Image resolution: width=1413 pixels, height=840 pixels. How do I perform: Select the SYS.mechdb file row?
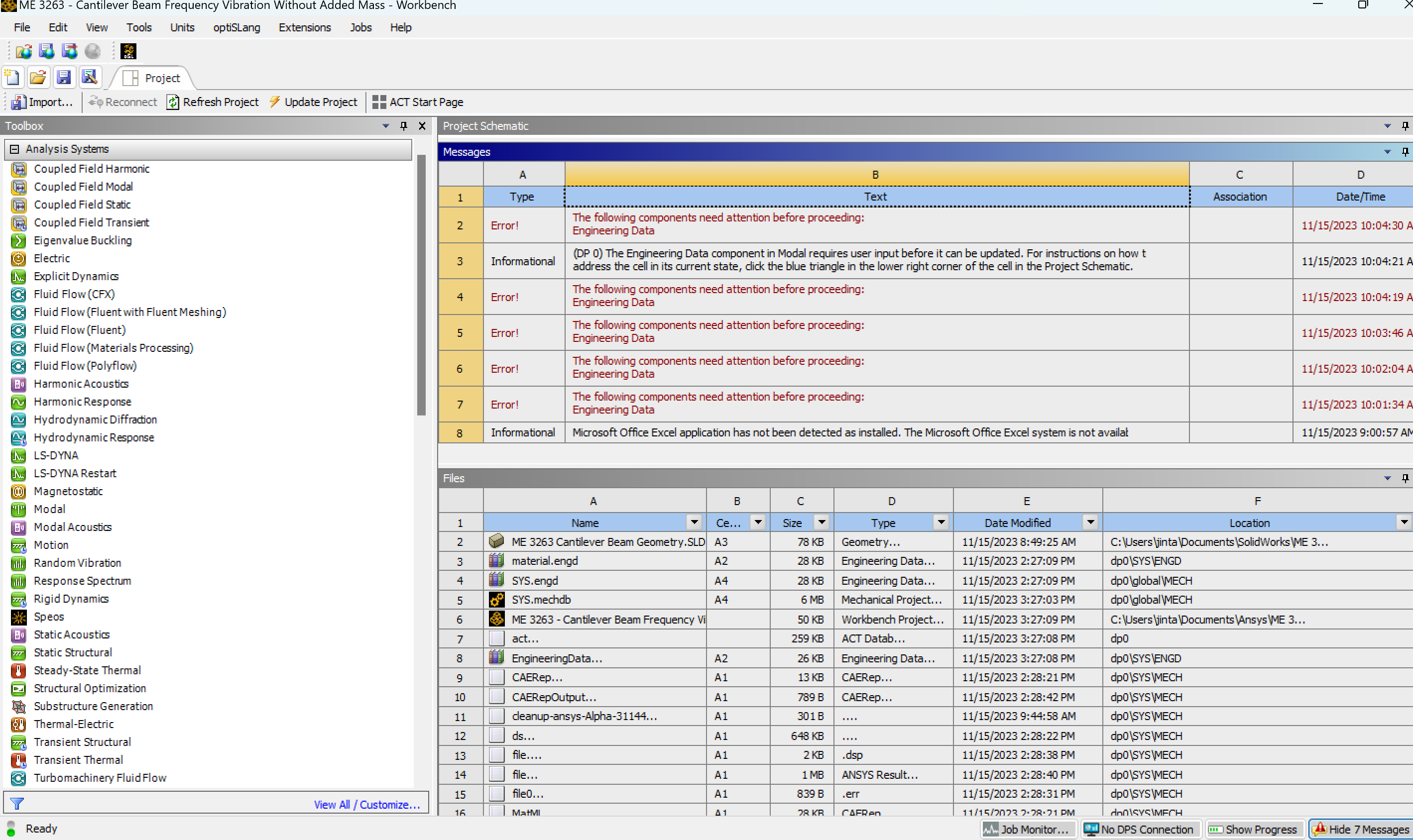[926, 600]
